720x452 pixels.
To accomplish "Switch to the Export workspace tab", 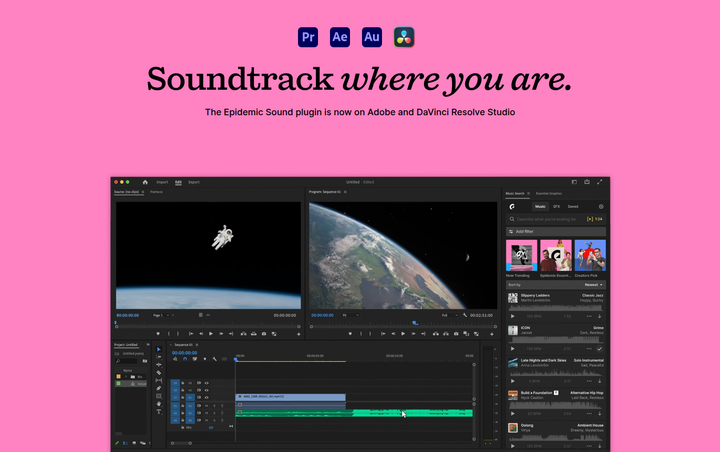I will pos(194,182).
